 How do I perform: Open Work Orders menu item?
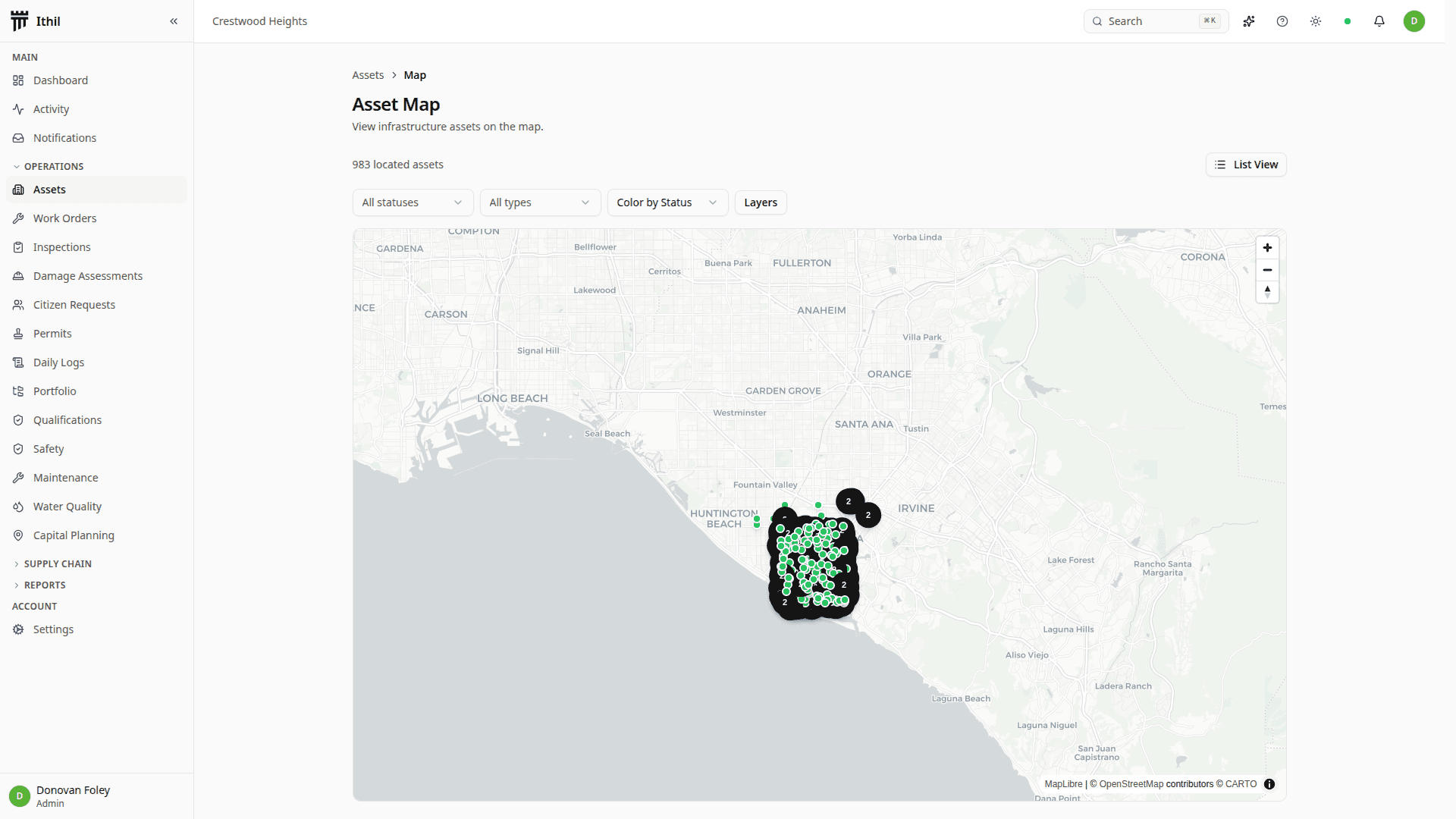(x=96, y=218)
